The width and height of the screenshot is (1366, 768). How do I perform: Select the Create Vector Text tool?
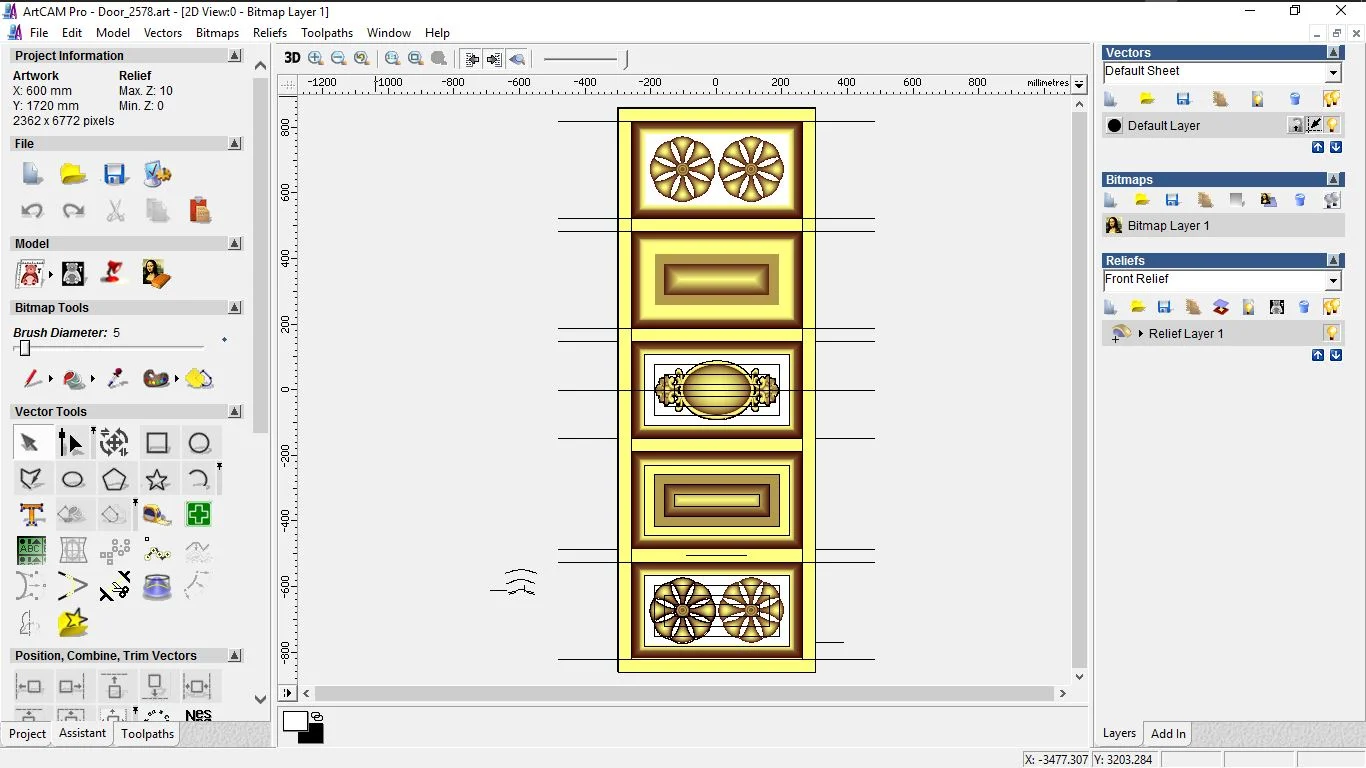point(31,515)
